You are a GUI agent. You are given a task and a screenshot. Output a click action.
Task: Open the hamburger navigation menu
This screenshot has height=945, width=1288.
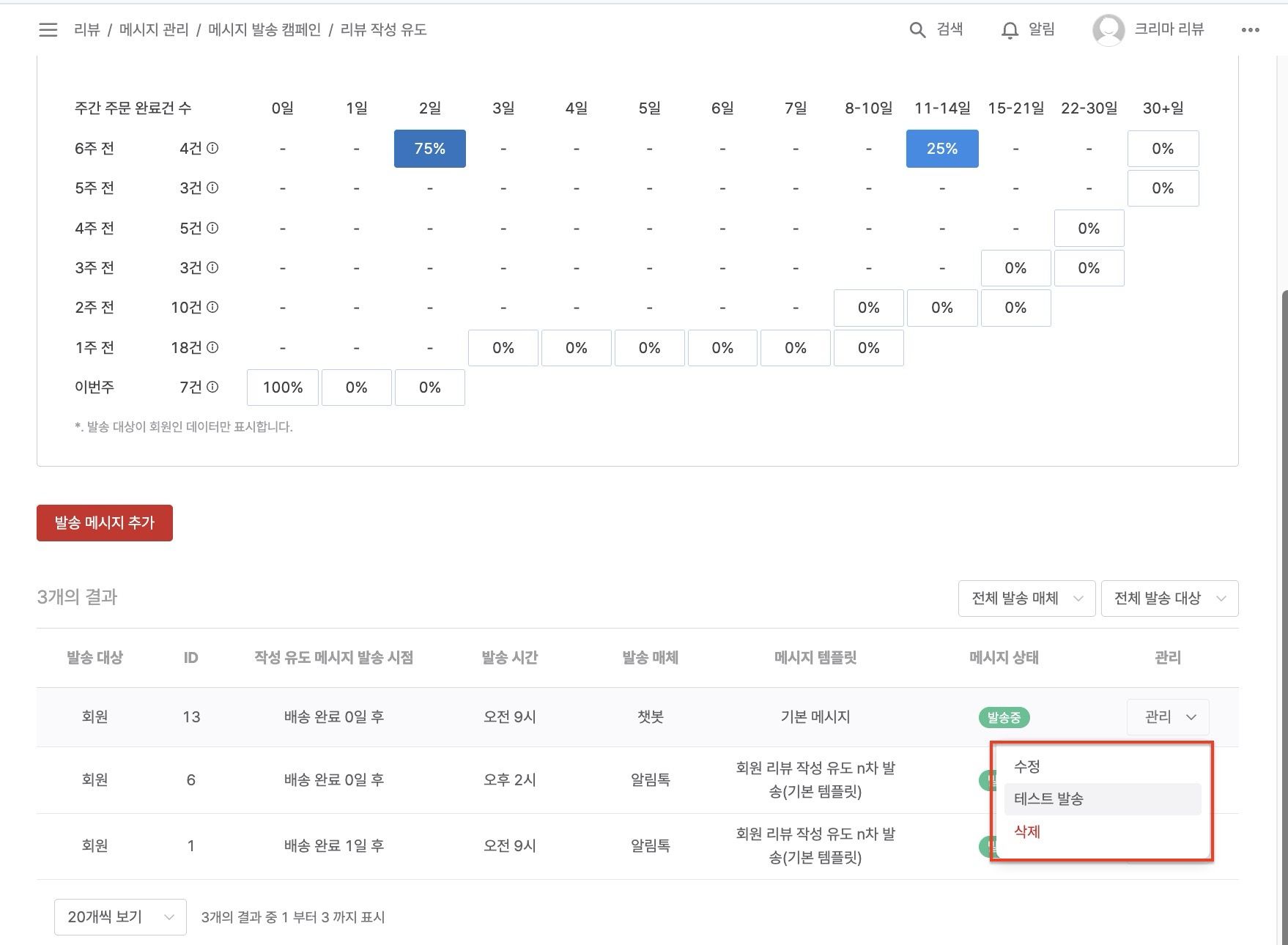coord(48,30)
